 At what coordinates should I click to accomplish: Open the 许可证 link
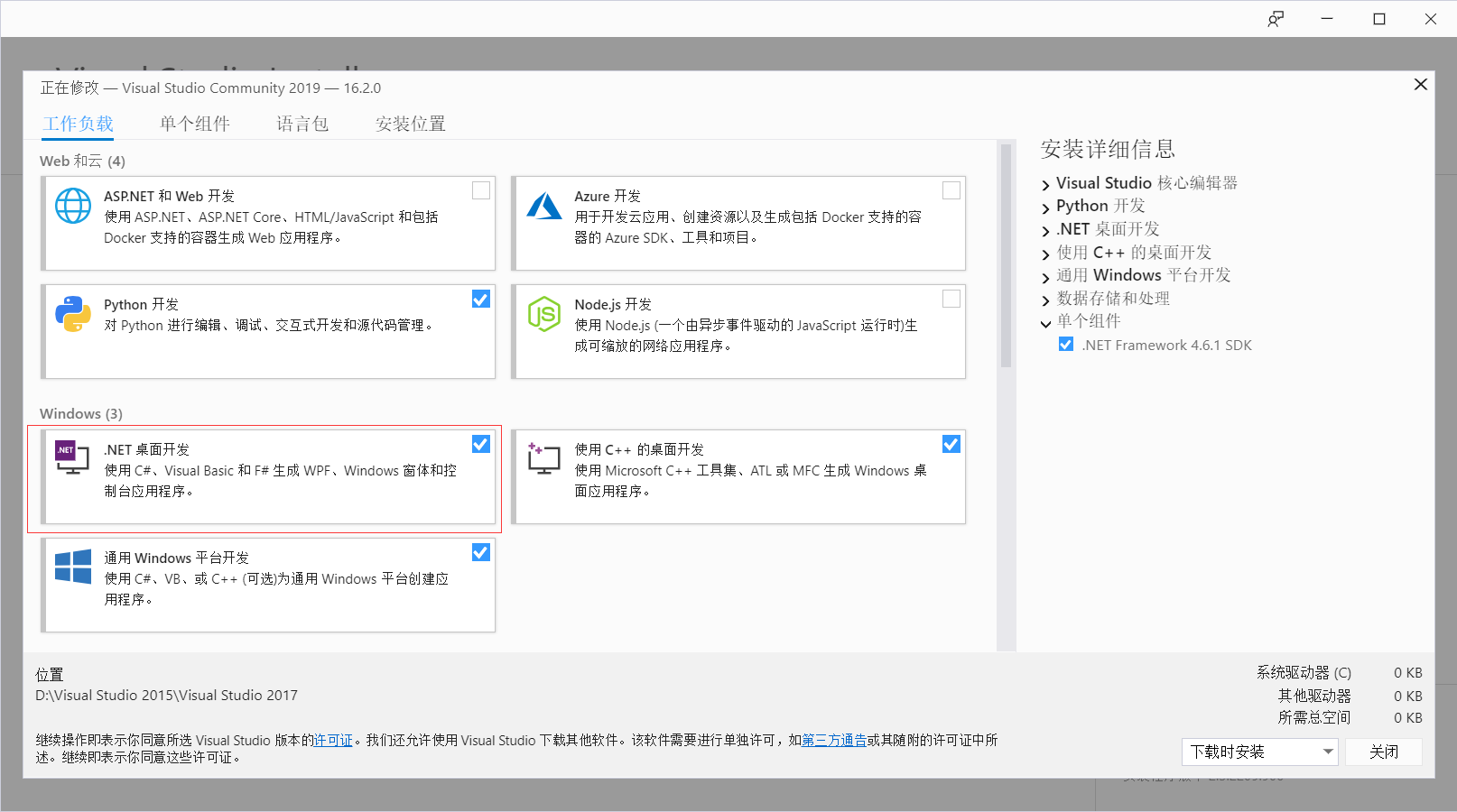333,740
